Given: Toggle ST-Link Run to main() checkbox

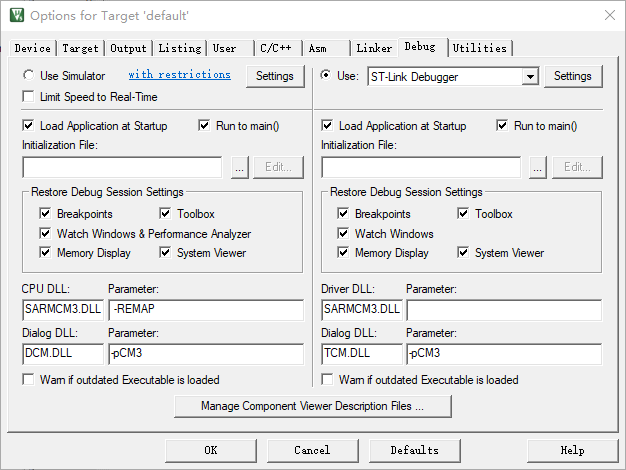Looking at the screenshot, I should [502, 125].
